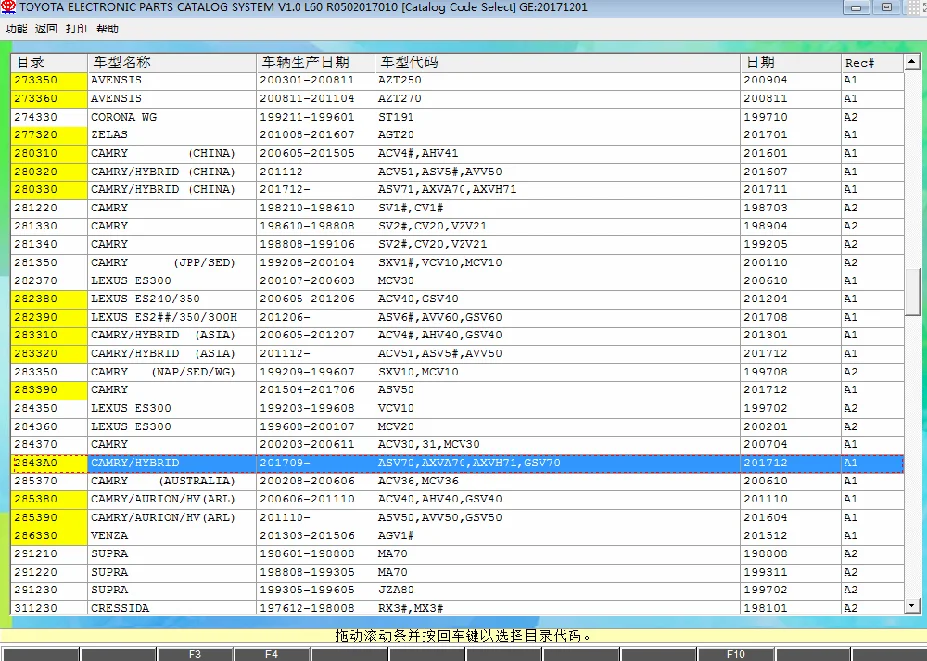Click CAMRY (JPP/SED) model name

pyautogui.click(x=163, y=263)
